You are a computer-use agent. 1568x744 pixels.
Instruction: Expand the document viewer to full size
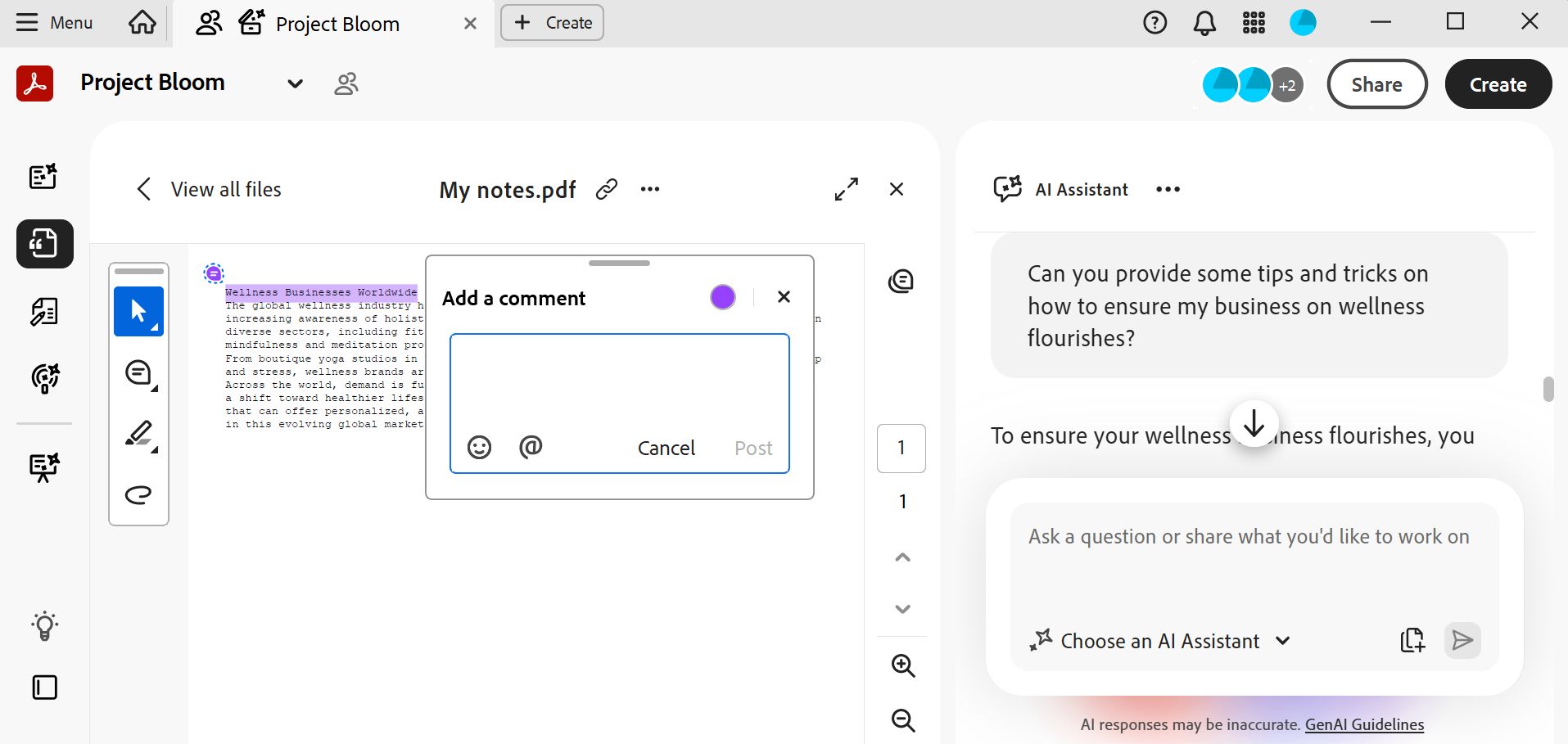pos(847,189)
